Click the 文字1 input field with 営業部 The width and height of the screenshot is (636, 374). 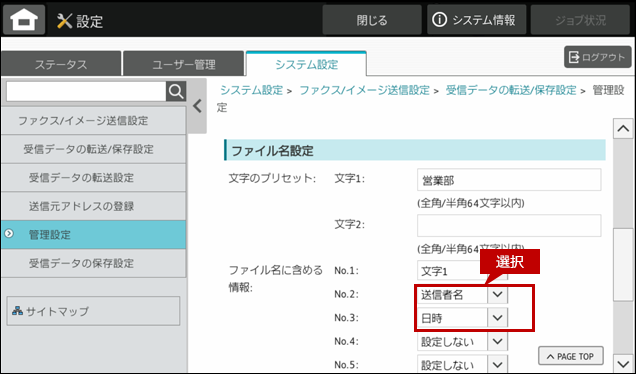tap(509, 180)
